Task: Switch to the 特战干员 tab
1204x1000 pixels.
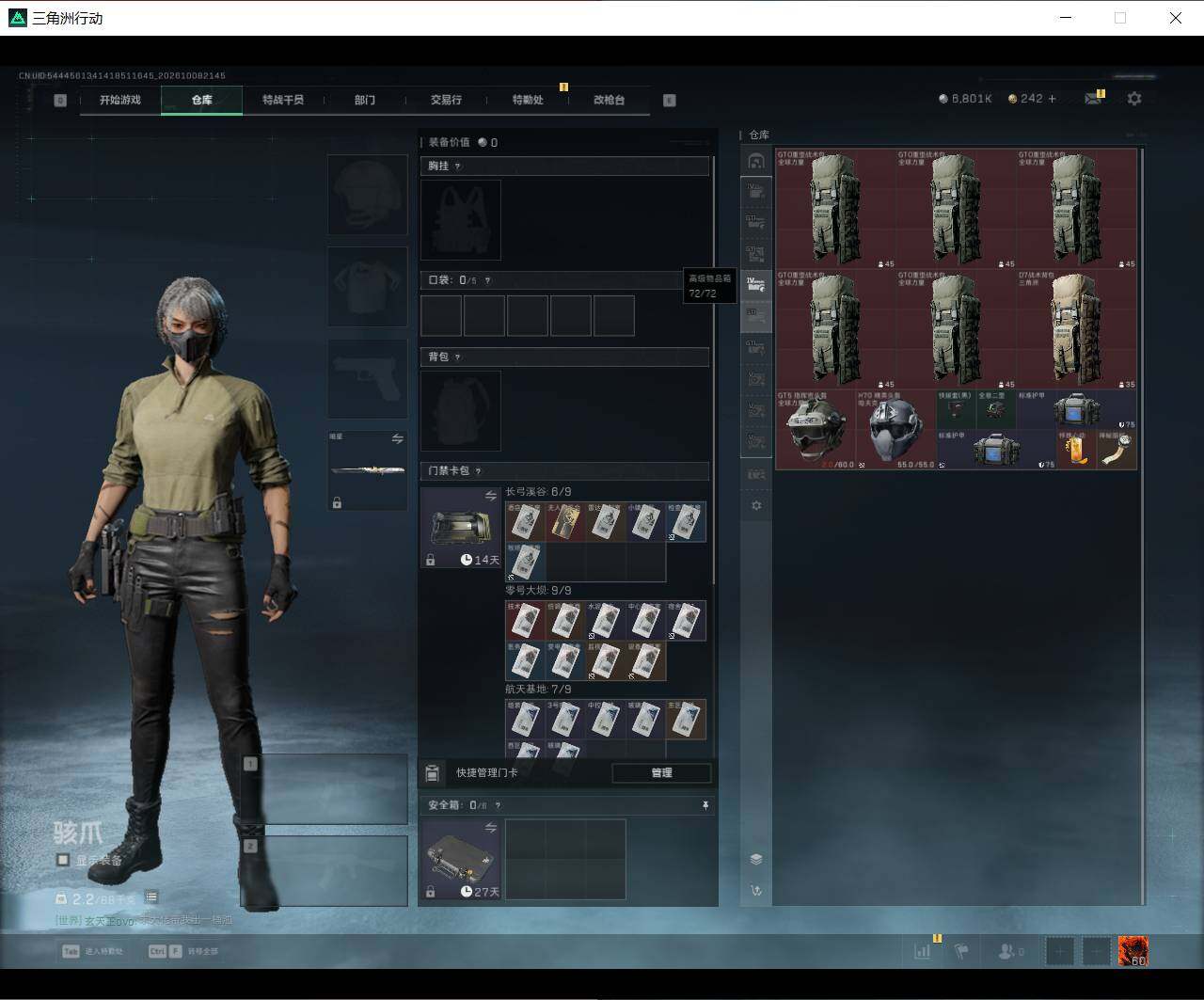Action: coord(283,100)
